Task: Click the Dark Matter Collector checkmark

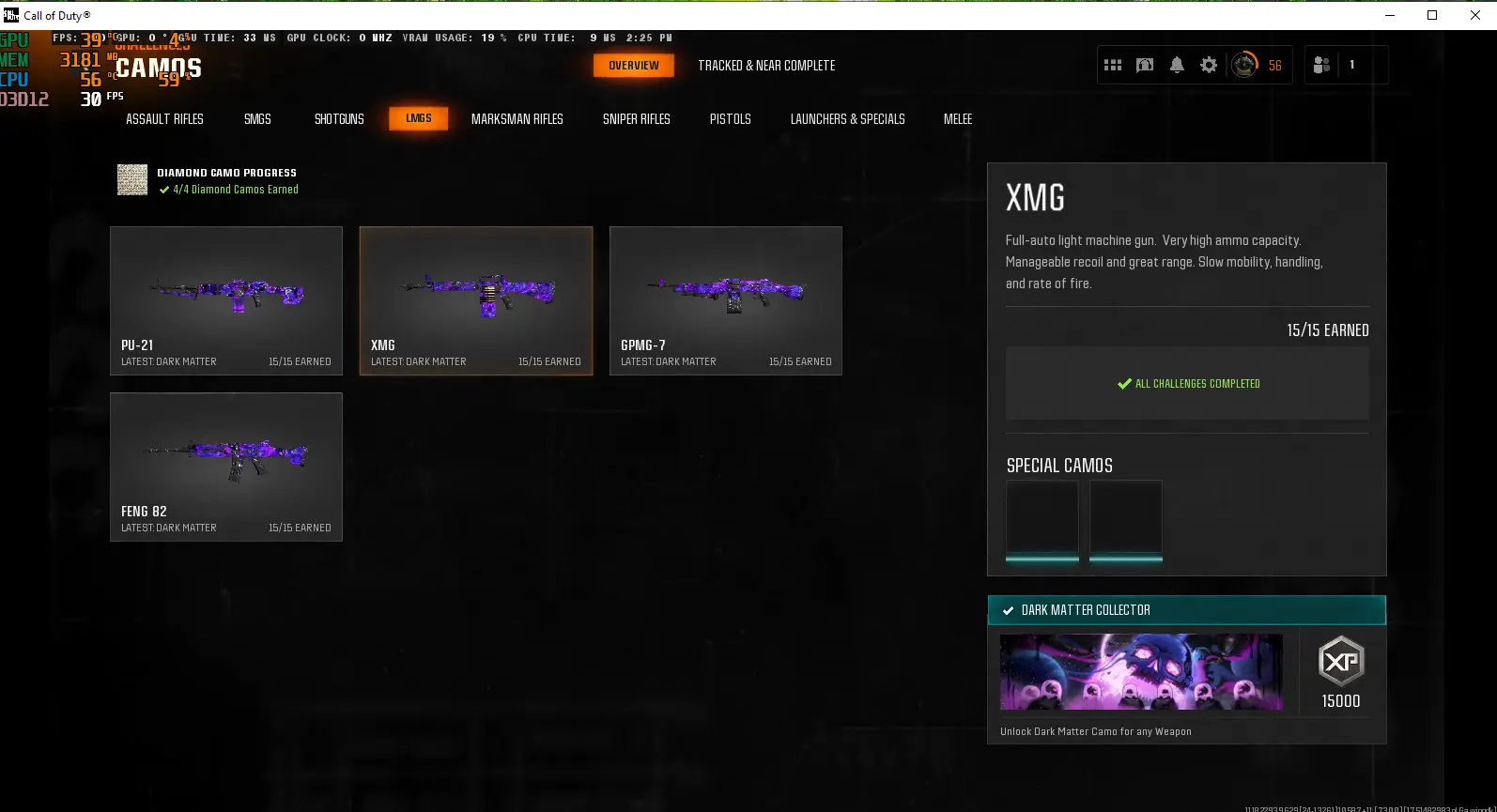Action: pyautogui.click(x=1008, y=610)
